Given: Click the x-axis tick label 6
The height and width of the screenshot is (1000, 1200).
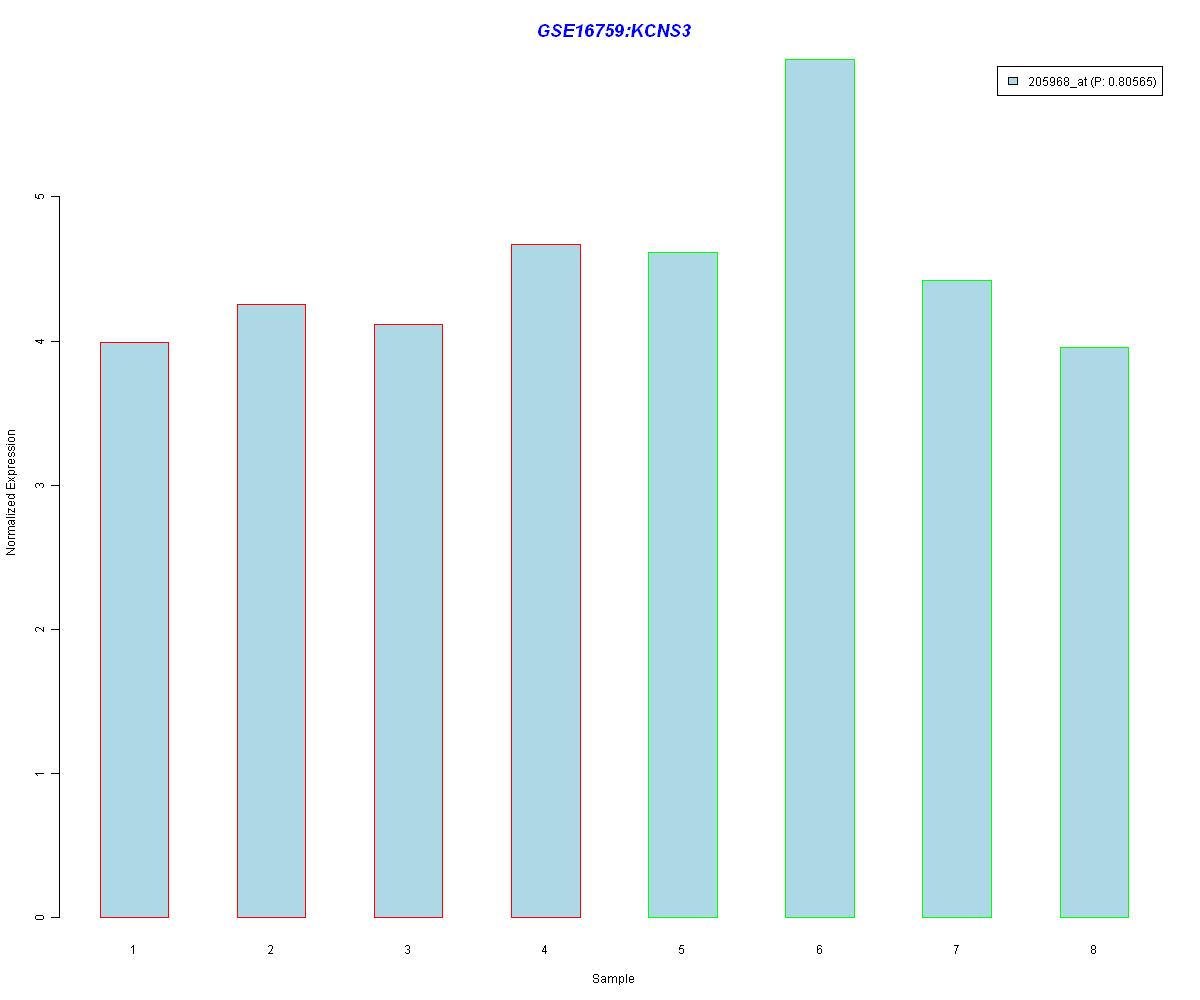Looking at the screenshot, I should click(x=819, y=949).
